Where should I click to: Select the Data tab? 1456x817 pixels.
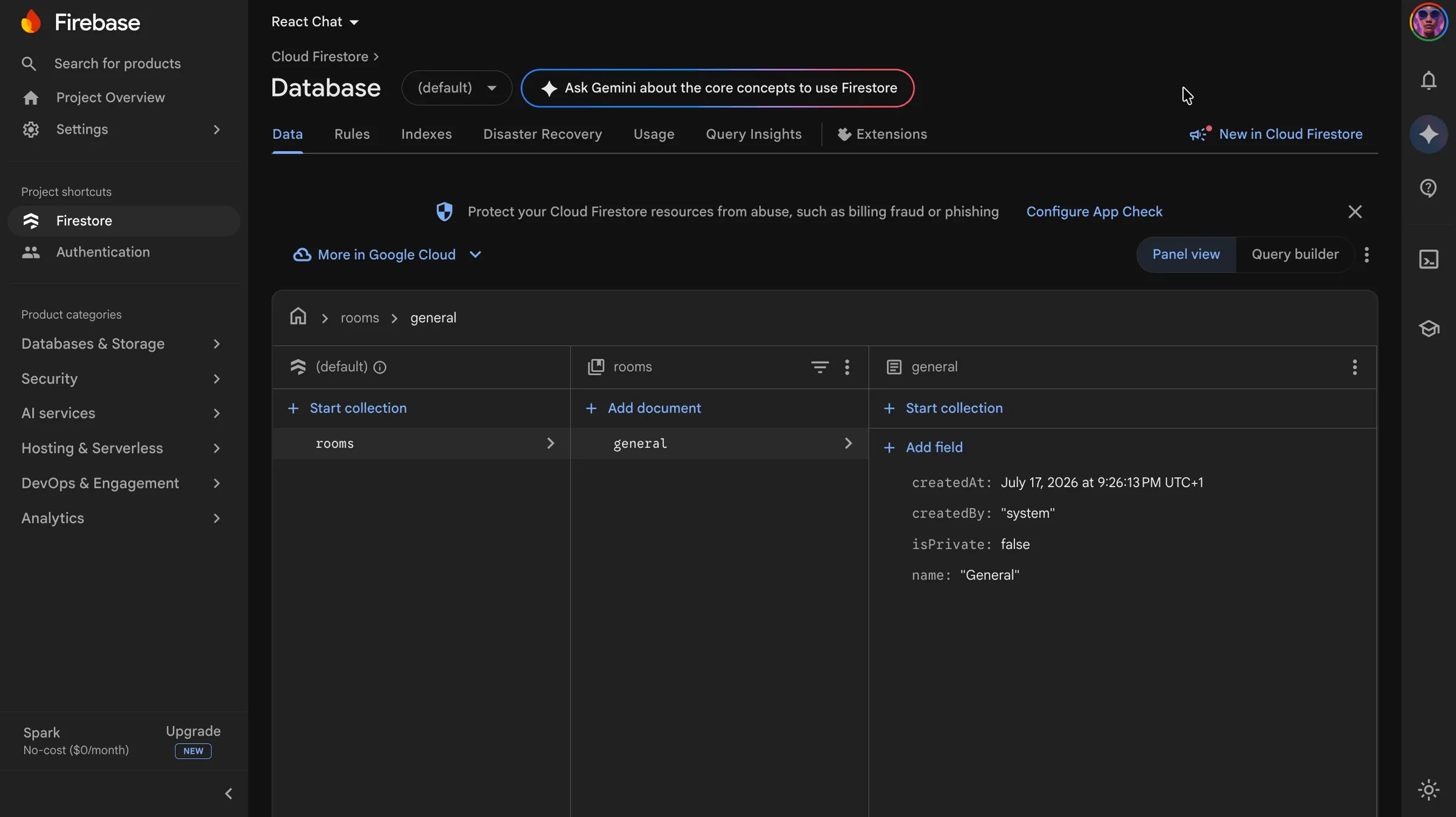pyautogui.click(x=288, y=134)
